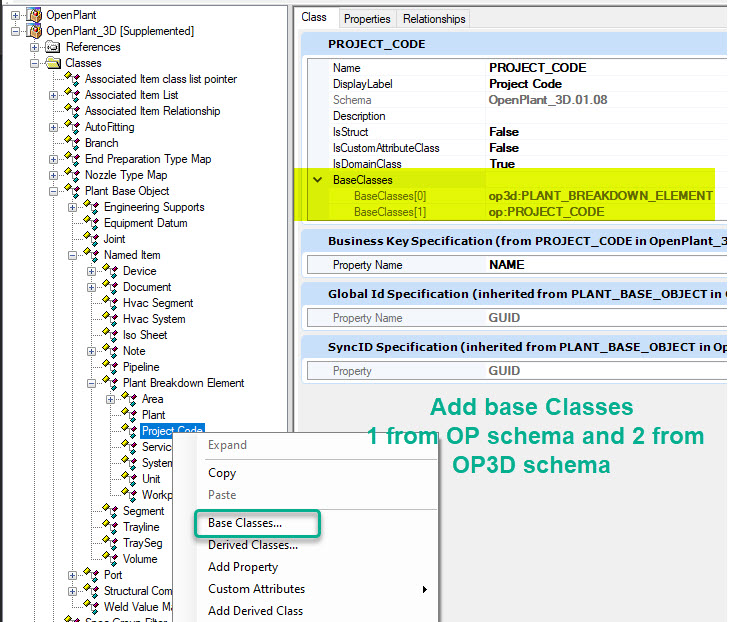This screenshot has height=622, width=729.
Task: Click the Document class icon
Action: point(110,287)
